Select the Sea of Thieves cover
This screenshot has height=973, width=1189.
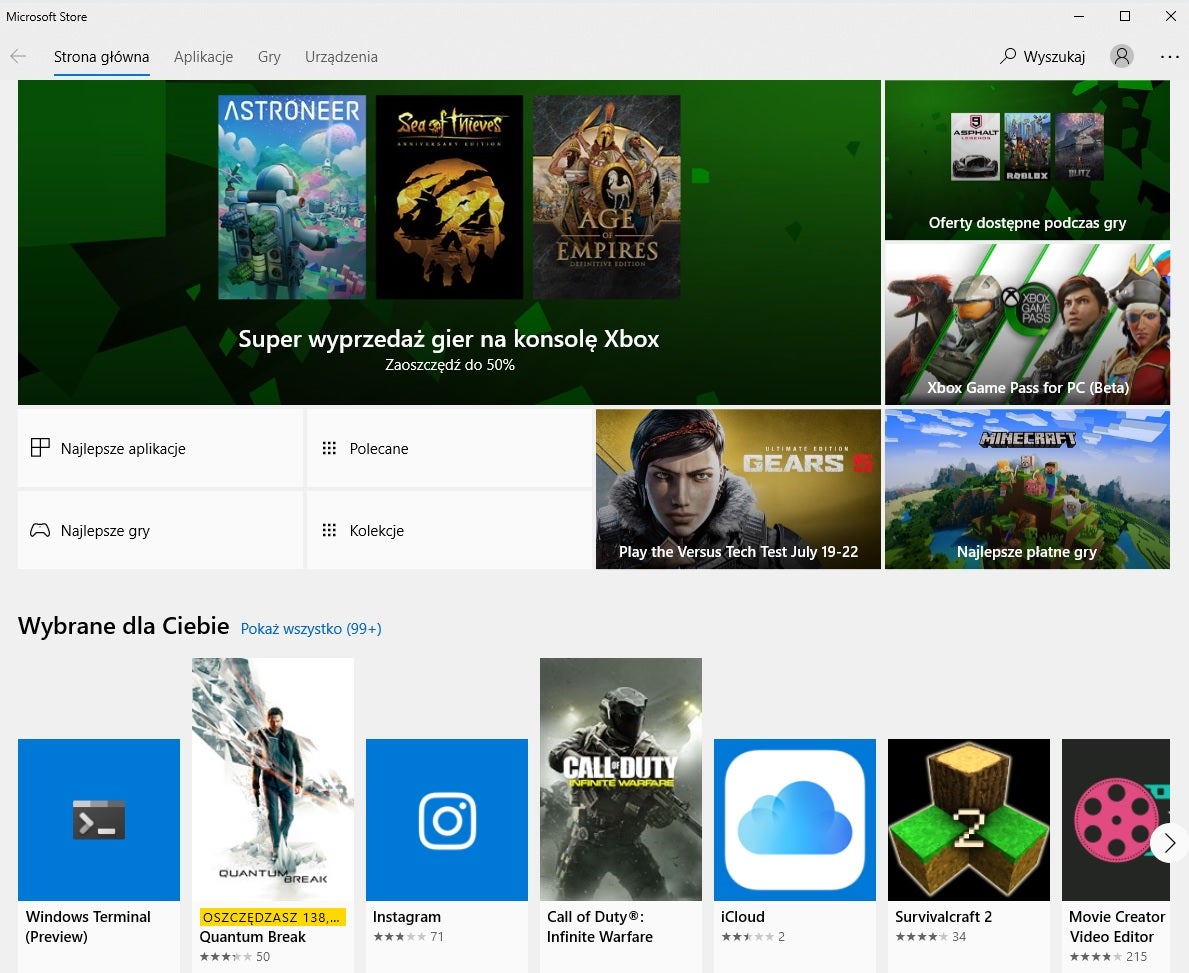[450, 197]
